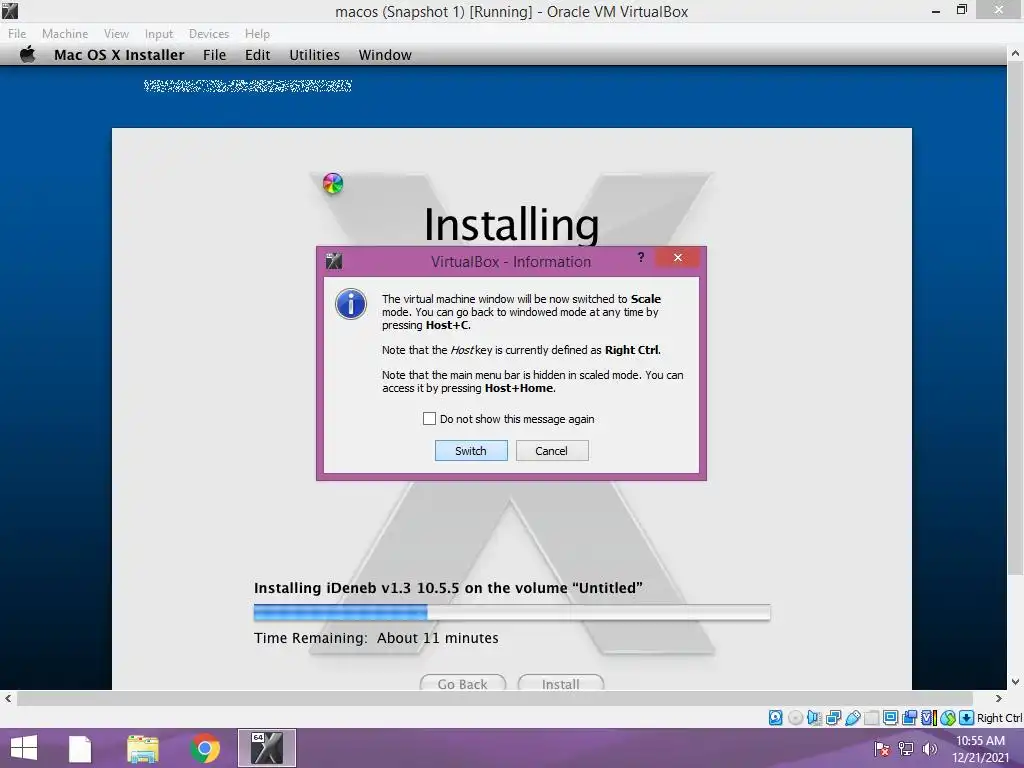Restore down the VirtualBox window
This screenshot has height=768, width=1024.
coord(961,9)
